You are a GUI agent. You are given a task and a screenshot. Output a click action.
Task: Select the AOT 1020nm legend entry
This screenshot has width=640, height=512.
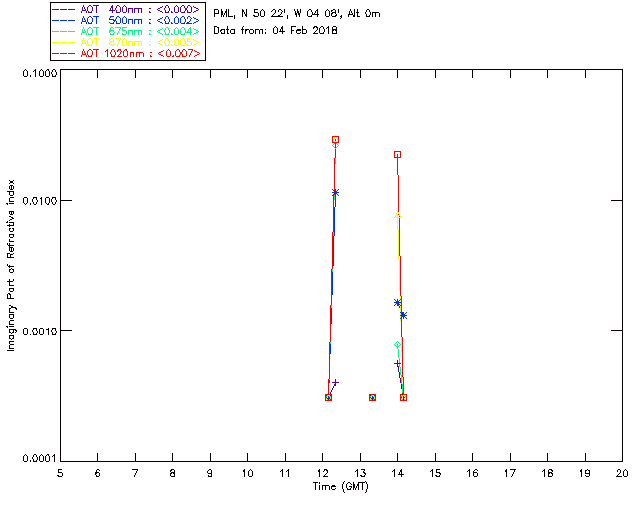[x=127, y=53]
